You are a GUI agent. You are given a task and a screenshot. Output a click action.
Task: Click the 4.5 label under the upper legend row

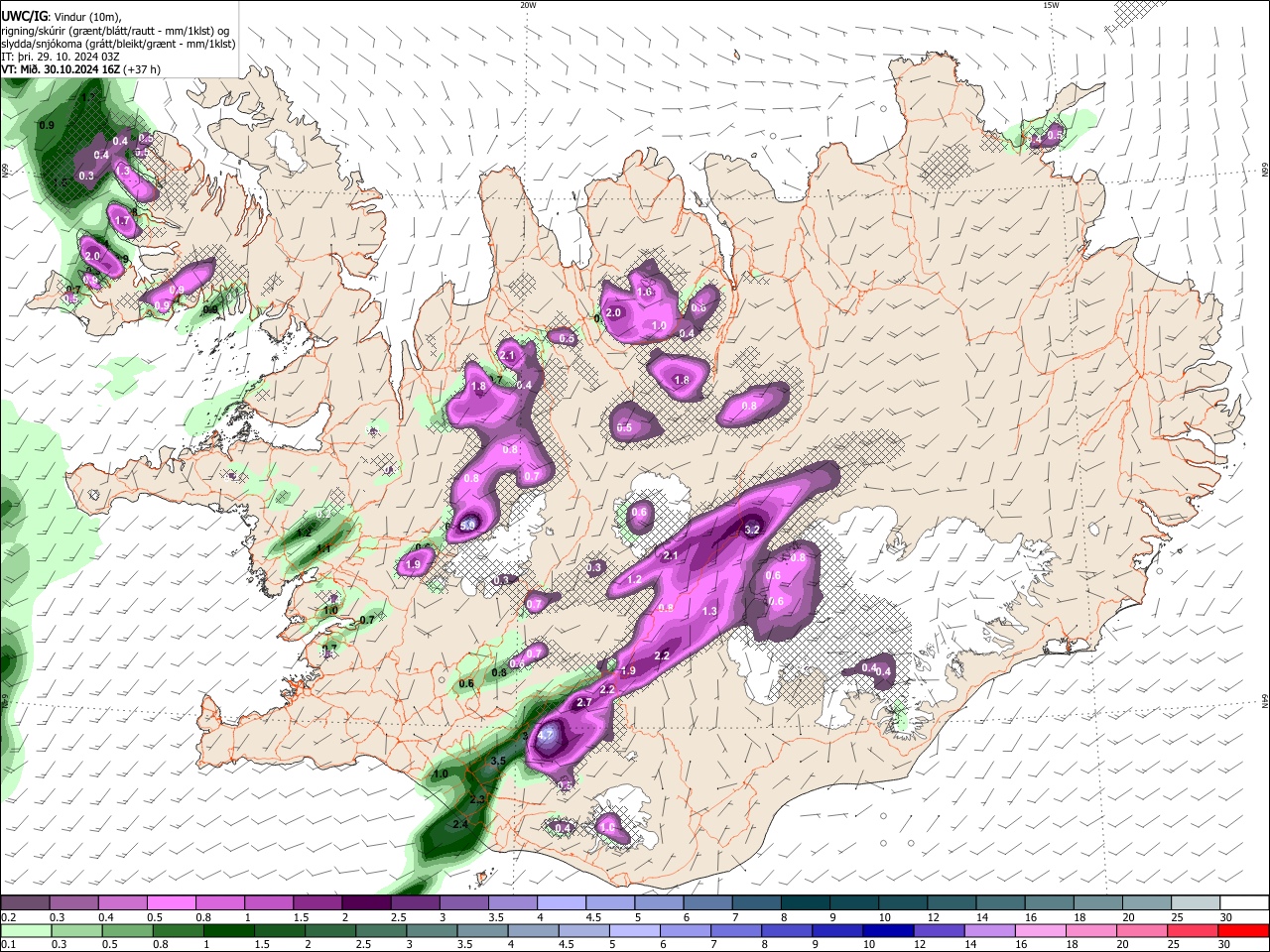(593, 917)
